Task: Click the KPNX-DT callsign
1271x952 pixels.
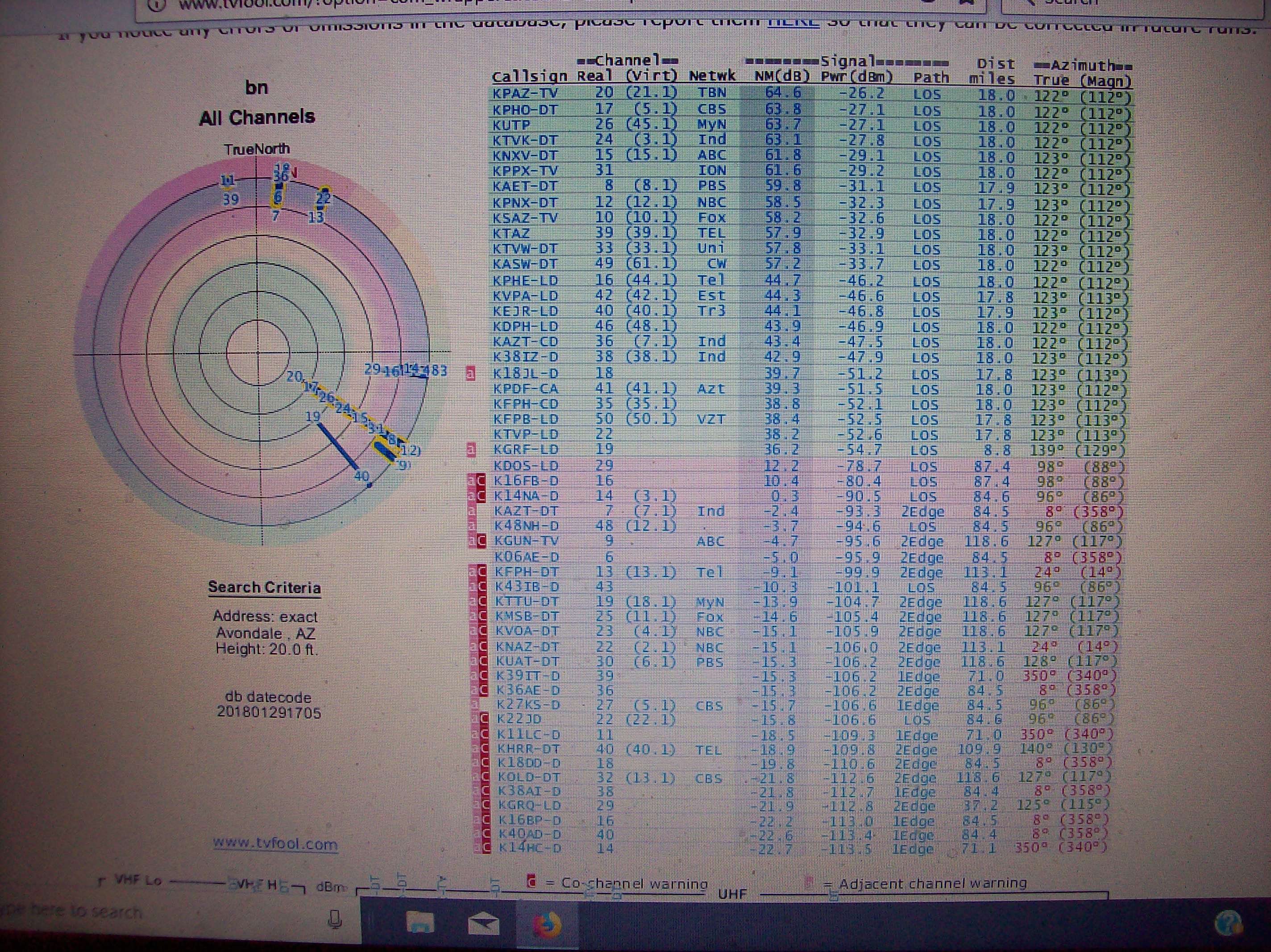Action: point(525,203)
